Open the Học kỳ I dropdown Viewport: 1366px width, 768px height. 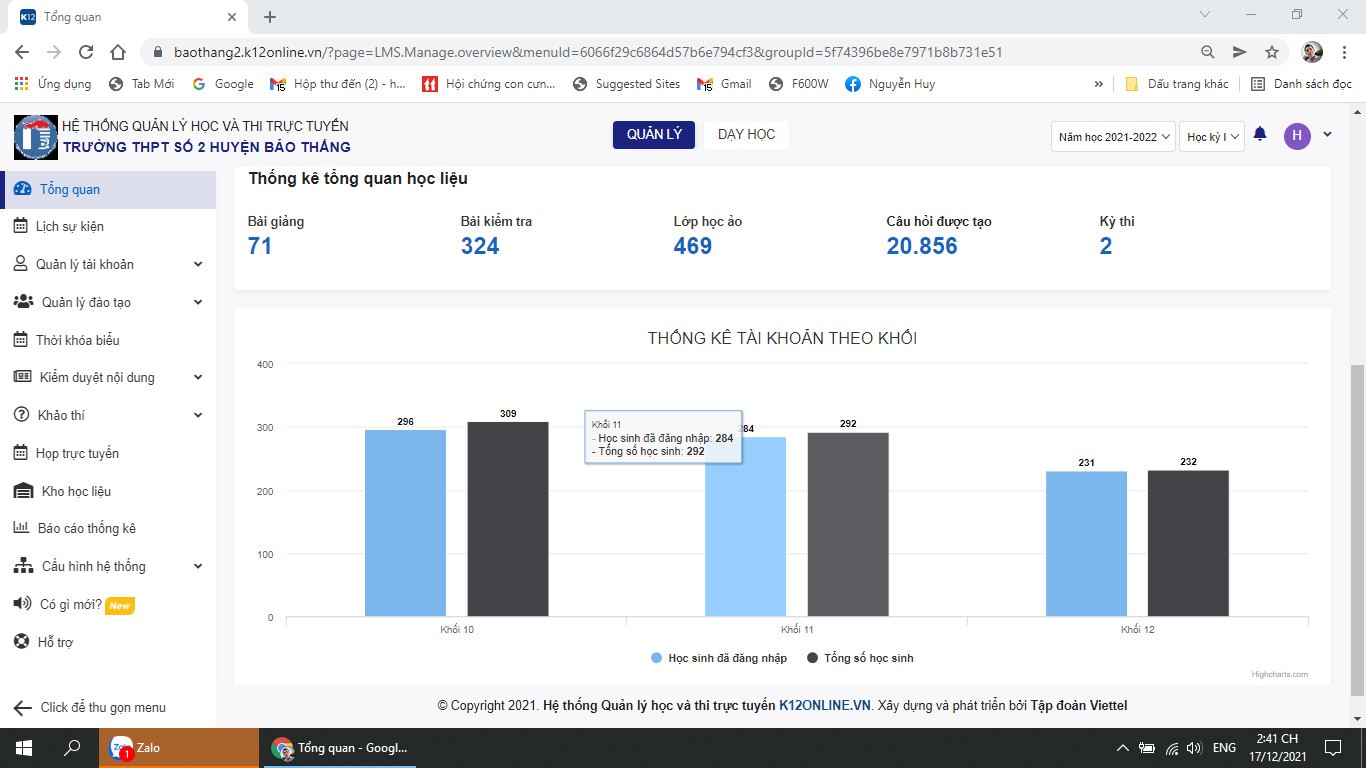click(1211, 136)
